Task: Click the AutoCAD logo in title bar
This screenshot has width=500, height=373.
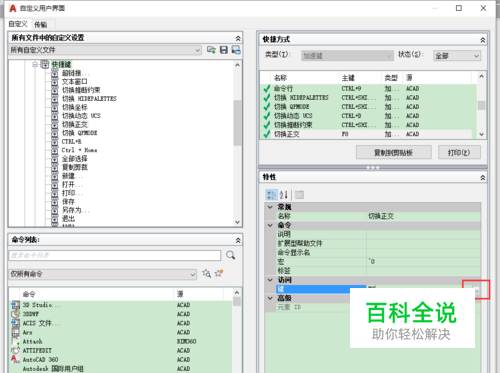Action: point(13,8)
